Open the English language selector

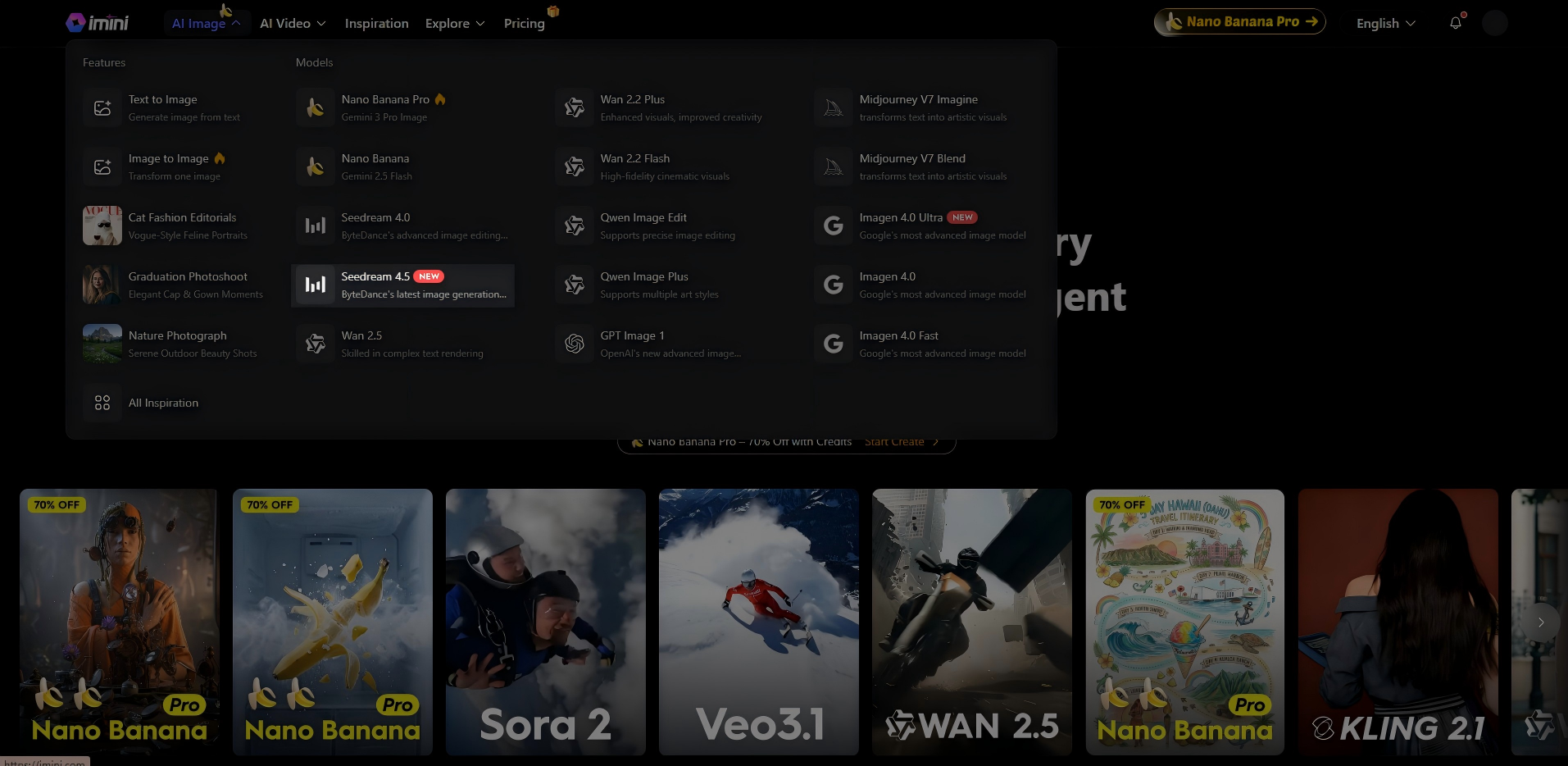(1385, 24)
